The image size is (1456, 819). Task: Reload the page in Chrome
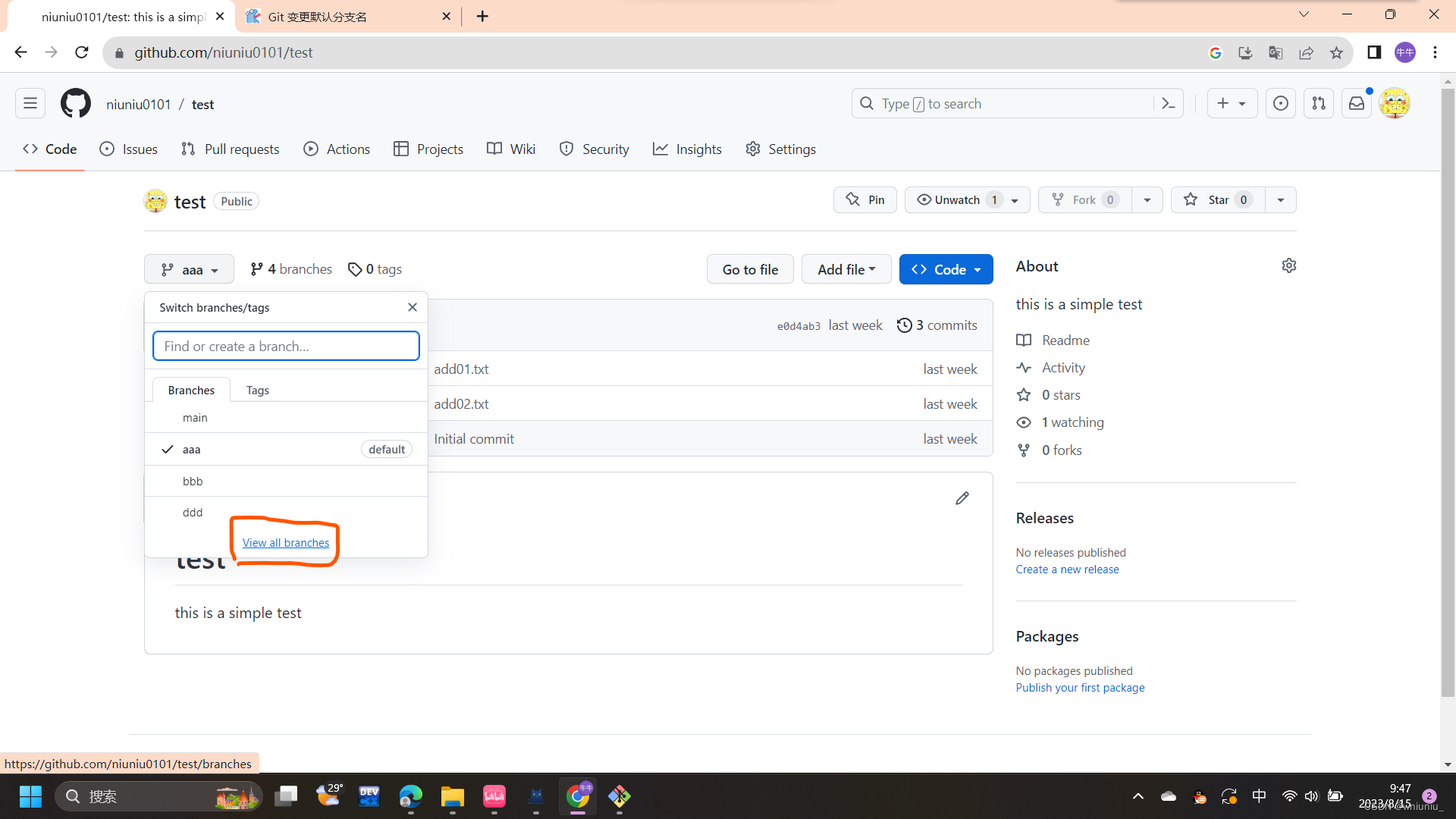(82, 52)
